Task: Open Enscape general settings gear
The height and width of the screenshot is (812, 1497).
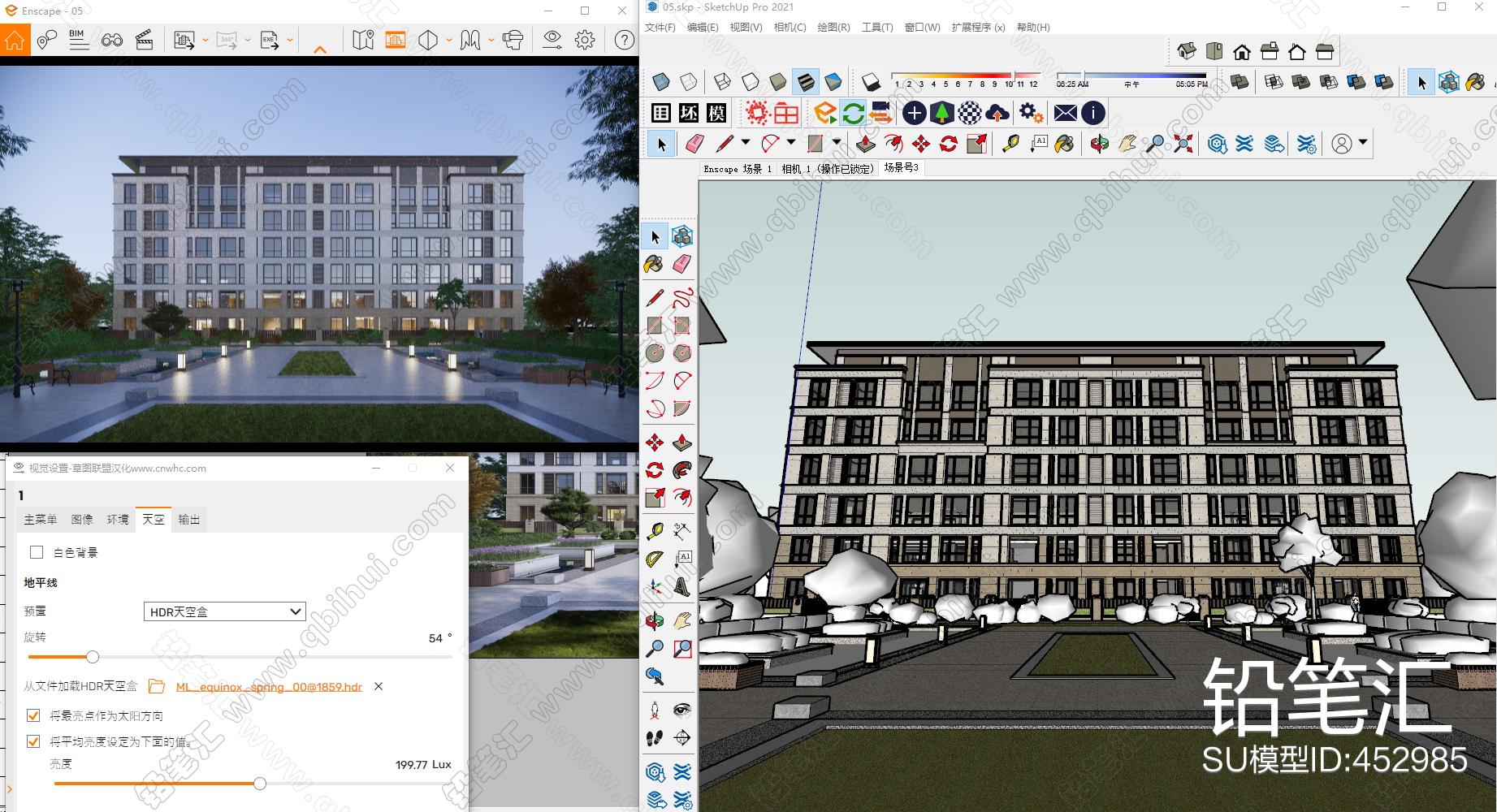Action: pyautogui.click(x=585, y=40)
